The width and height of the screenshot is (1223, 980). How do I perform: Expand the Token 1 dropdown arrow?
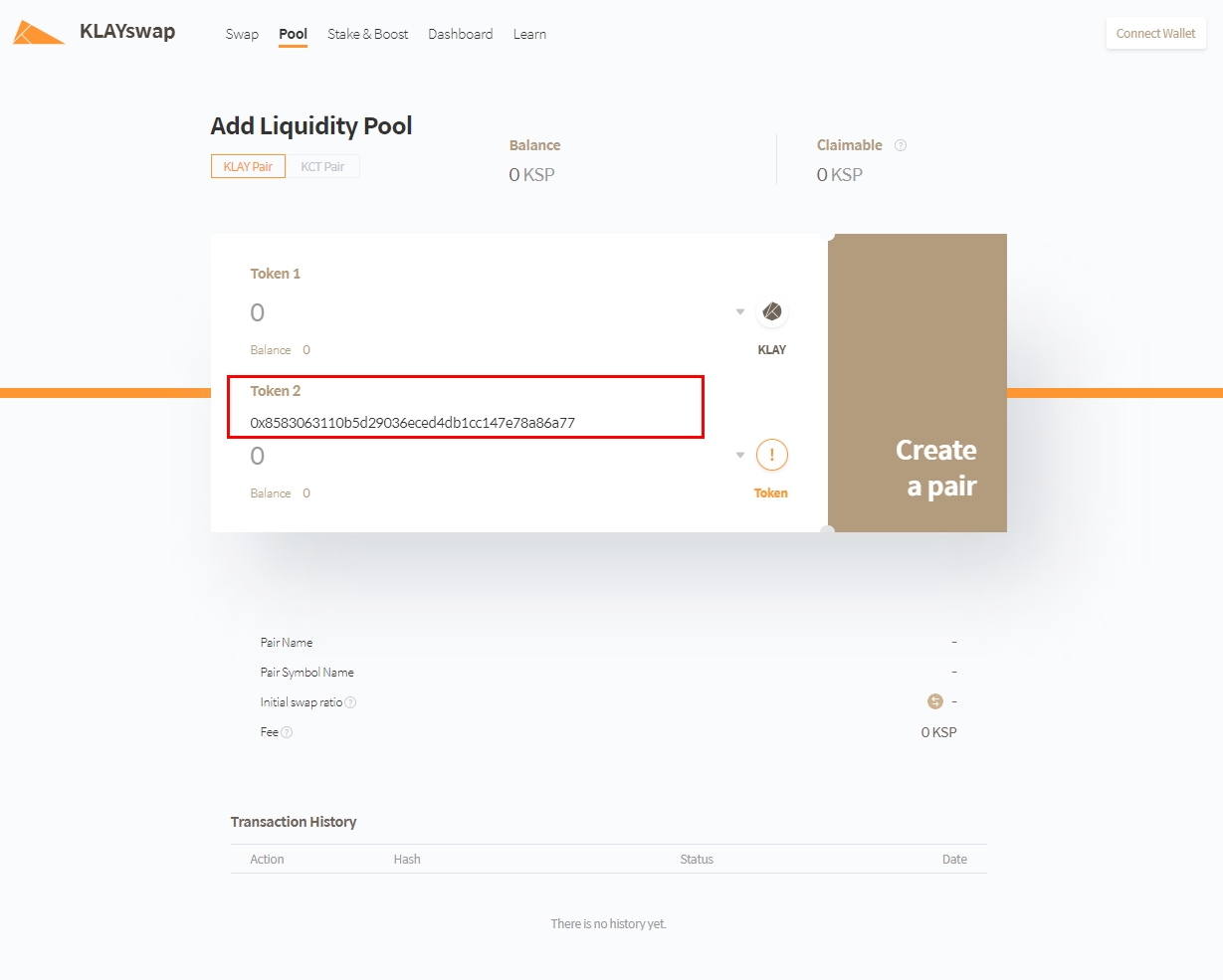tap(740, 312)
